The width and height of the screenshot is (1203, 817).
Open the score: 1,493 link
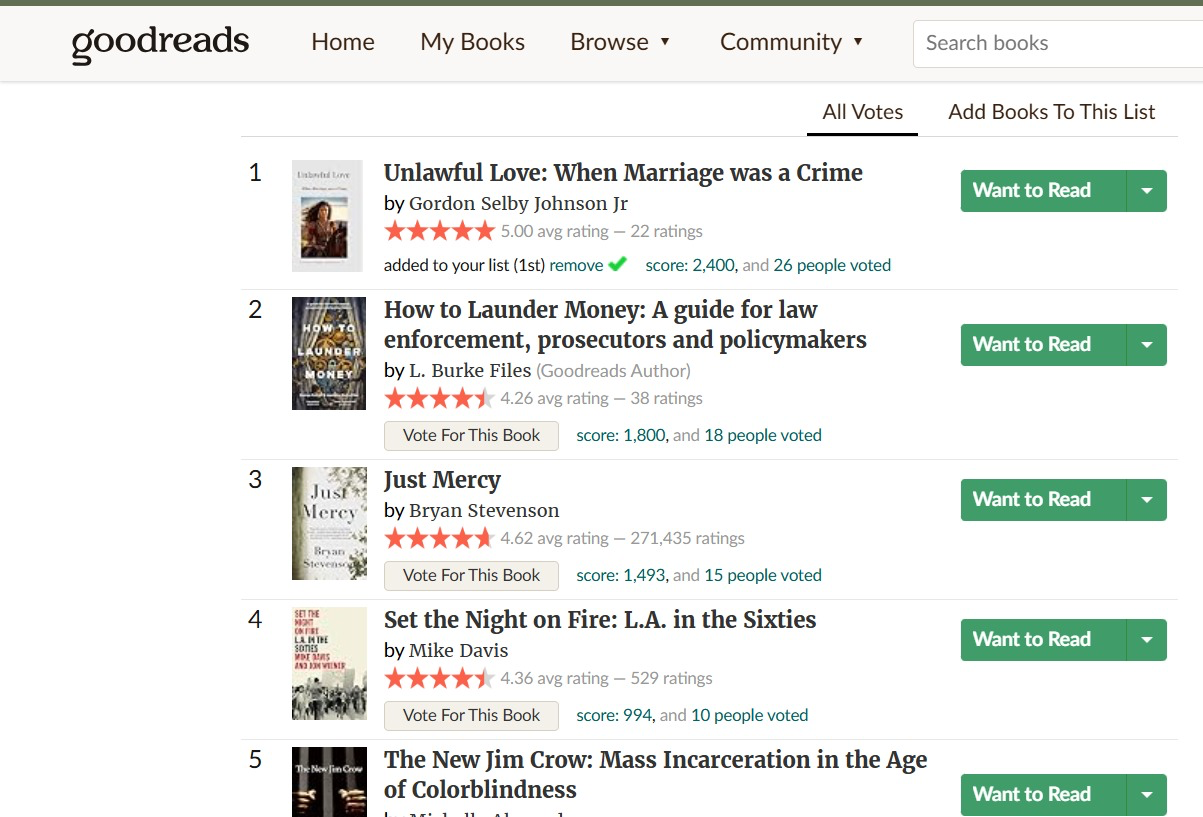(621, 575)
